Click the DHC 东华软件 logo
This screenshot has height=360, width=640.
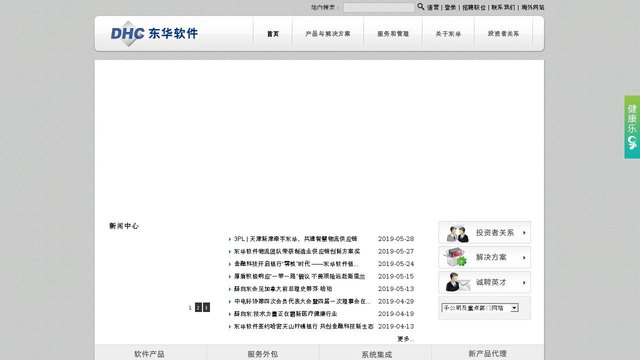[154, 33]
